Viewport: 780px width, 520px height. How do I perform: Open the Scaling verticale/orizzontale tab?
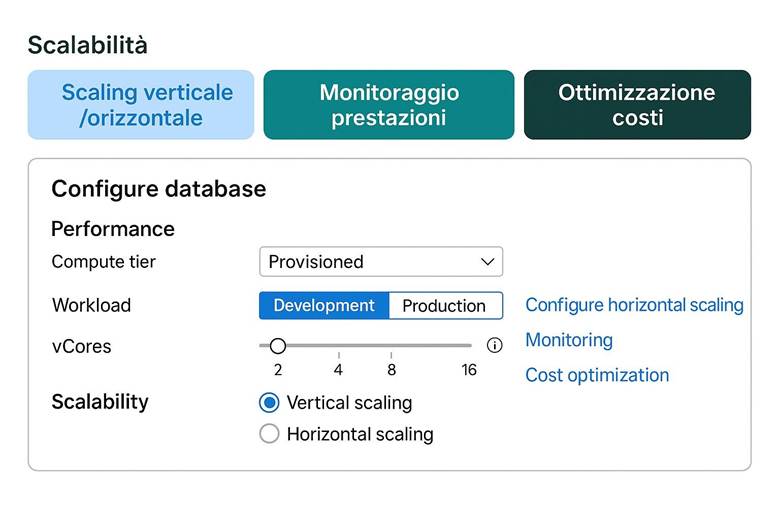pyautogui.click(x=141, y=105)
